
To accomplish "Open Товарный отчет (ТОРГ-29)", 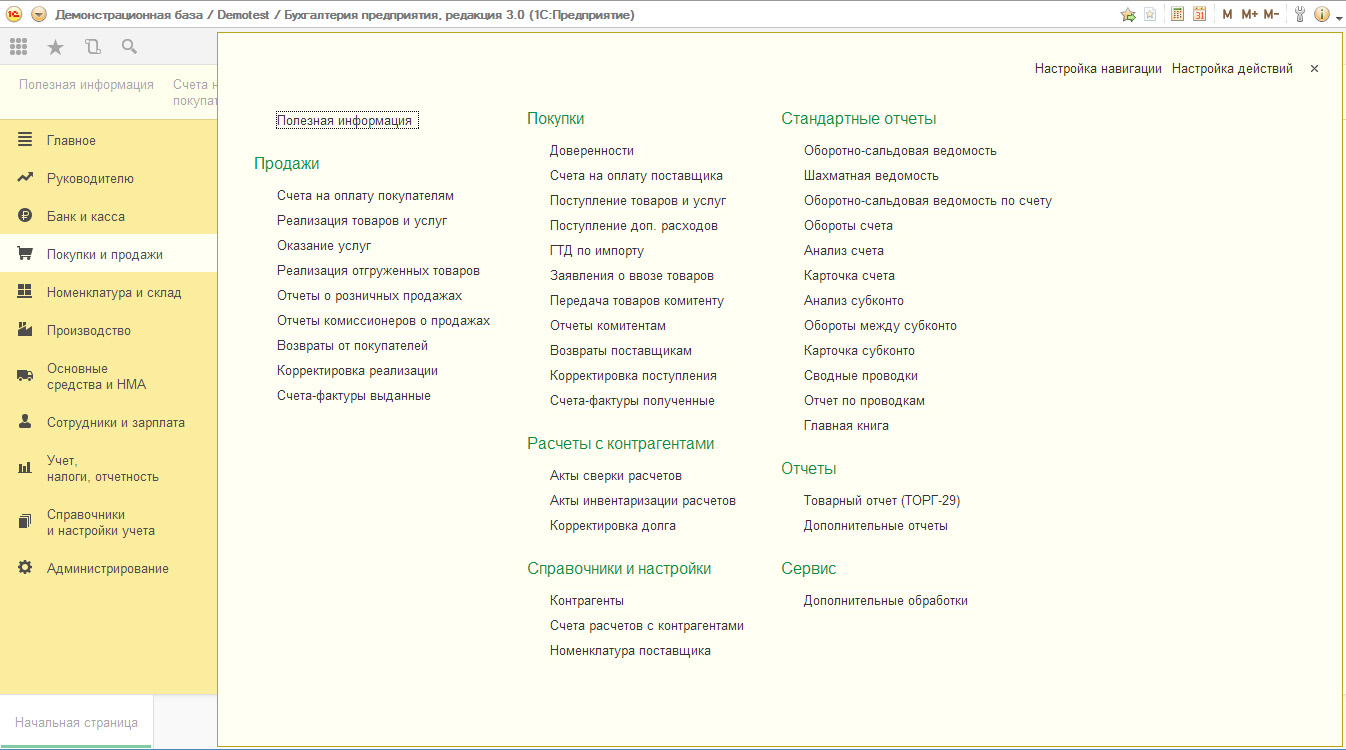I will coord(882,501).
